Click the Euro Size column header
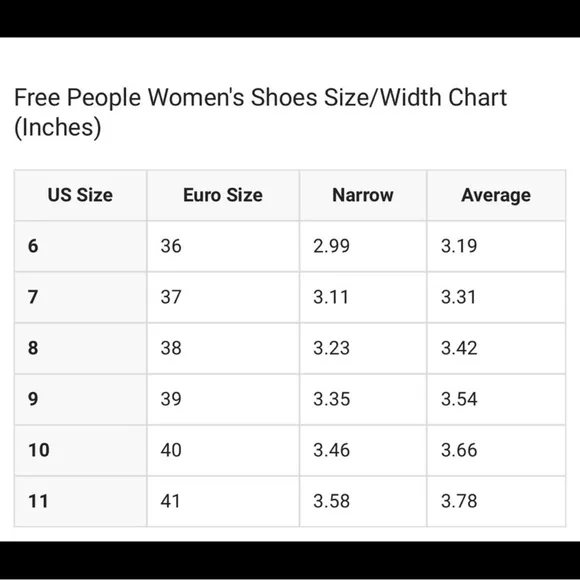The image size is (580, 580). [223, 195]
